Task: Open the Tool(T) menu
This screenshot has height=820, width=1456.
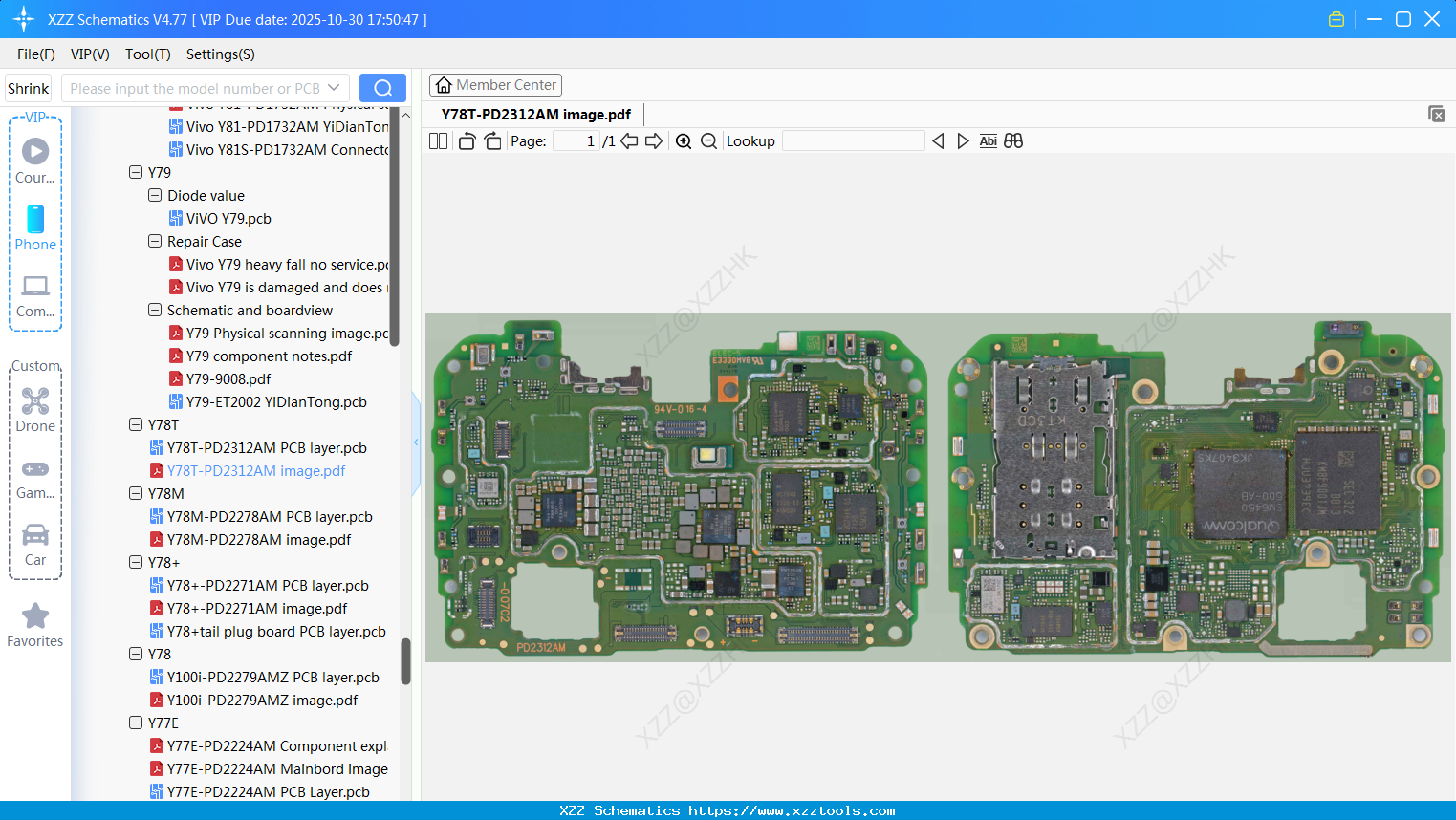Action: (x=148, y=54)
